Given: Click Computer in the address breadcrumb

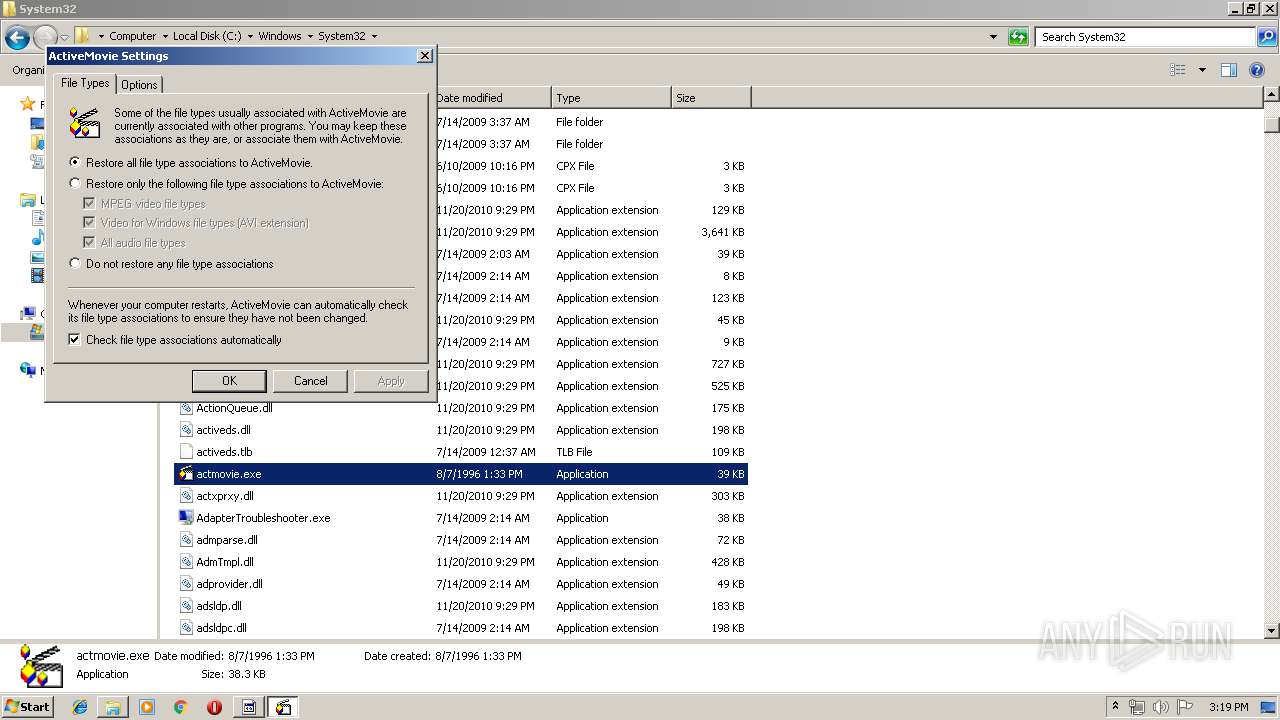Looking at the screenshot, I should point(133,36).
